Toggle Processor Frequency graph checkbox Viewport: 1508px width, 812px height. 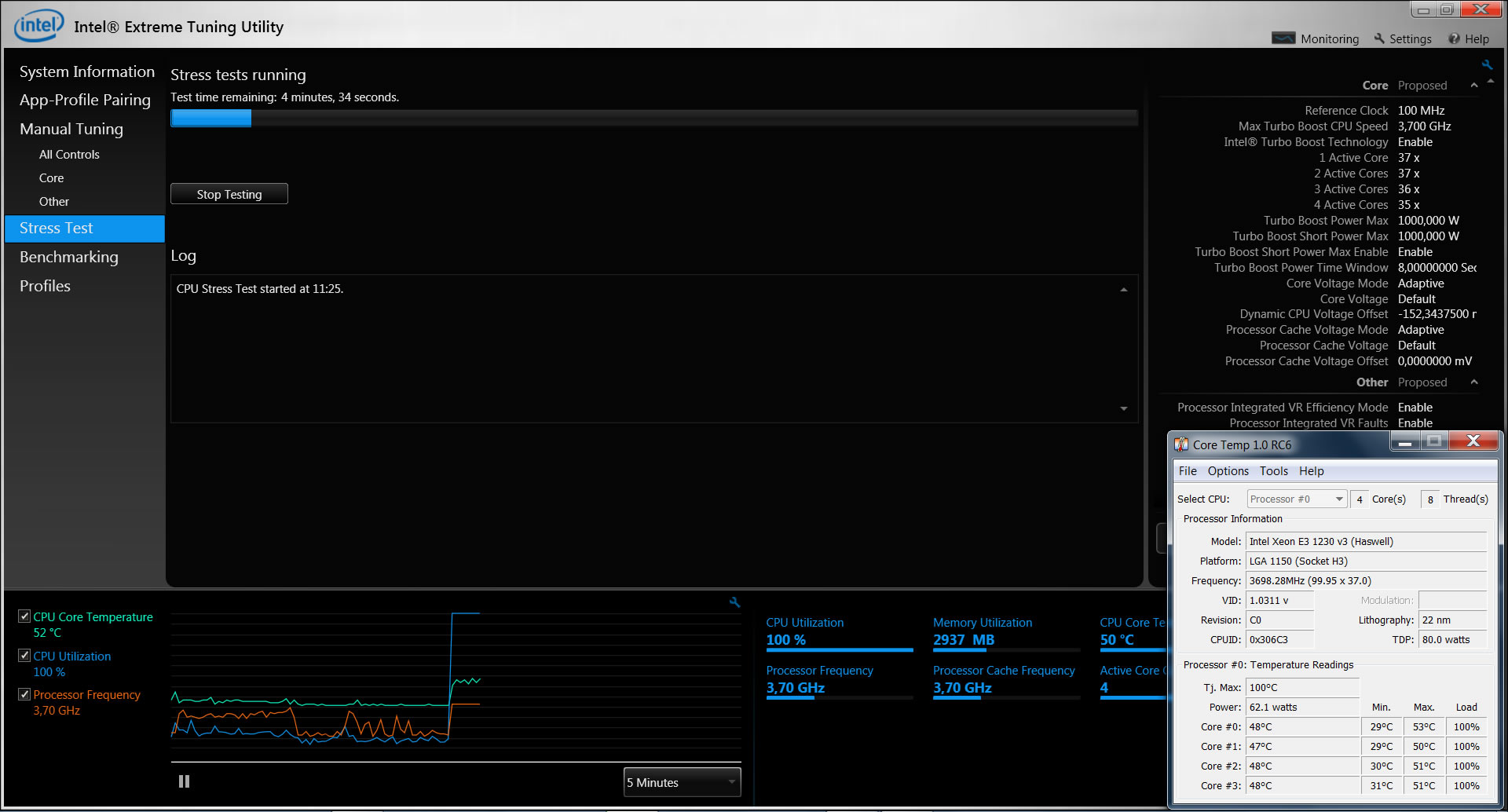[x=24, y=694]
